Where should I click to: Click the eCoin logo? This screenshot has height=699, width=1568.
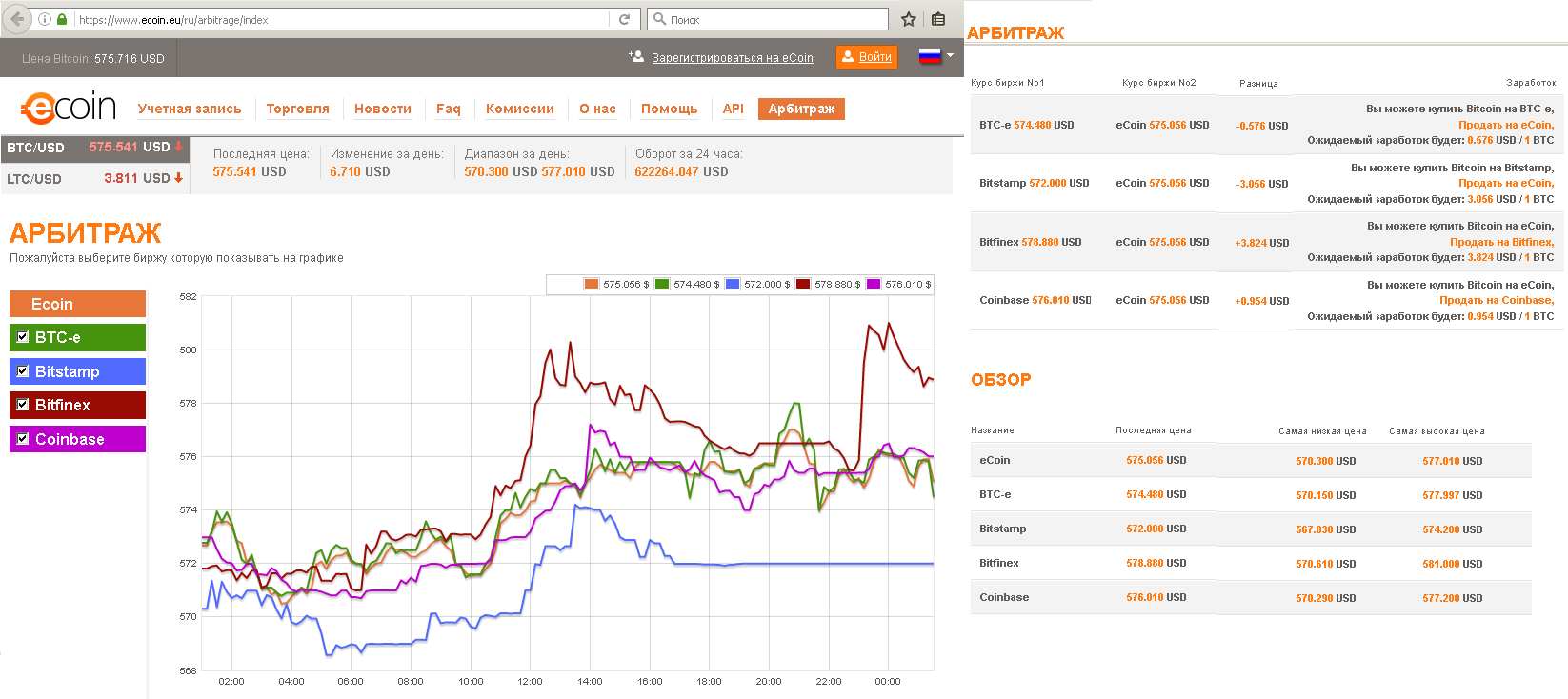tap(69, 108)
